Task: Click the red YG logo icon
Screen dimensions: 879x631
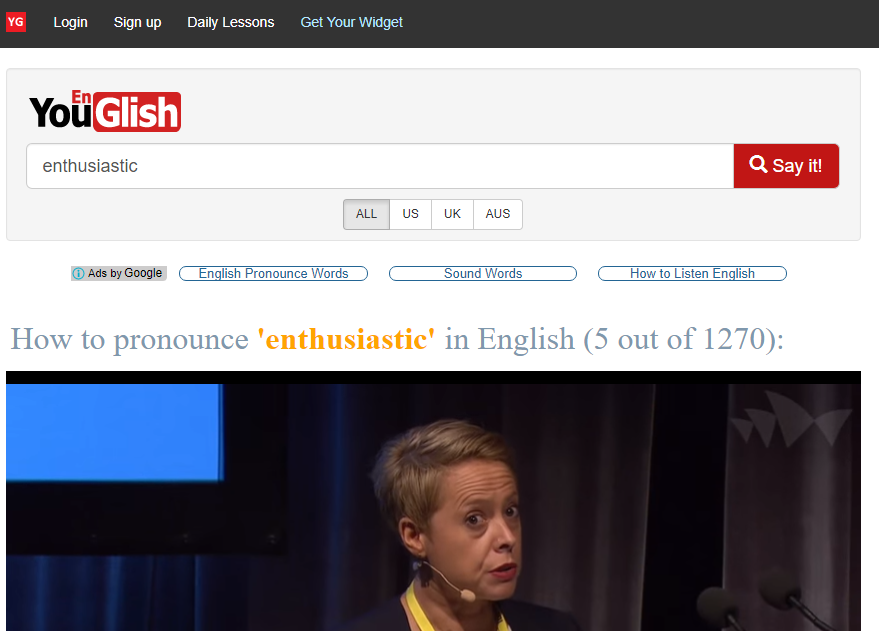Action: 16,22
